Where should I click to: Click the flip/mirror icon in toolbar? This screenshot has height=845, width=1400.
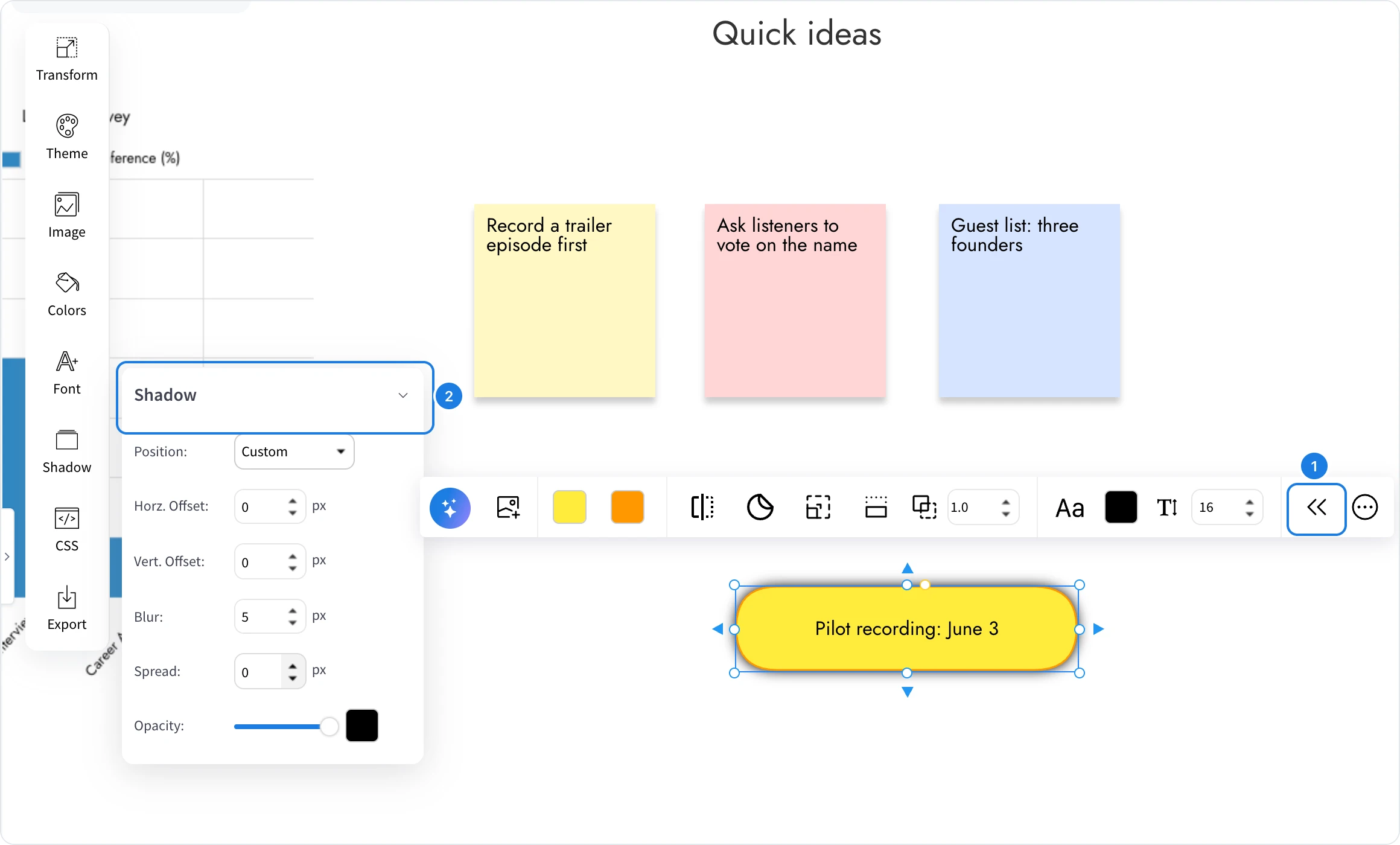702,508
